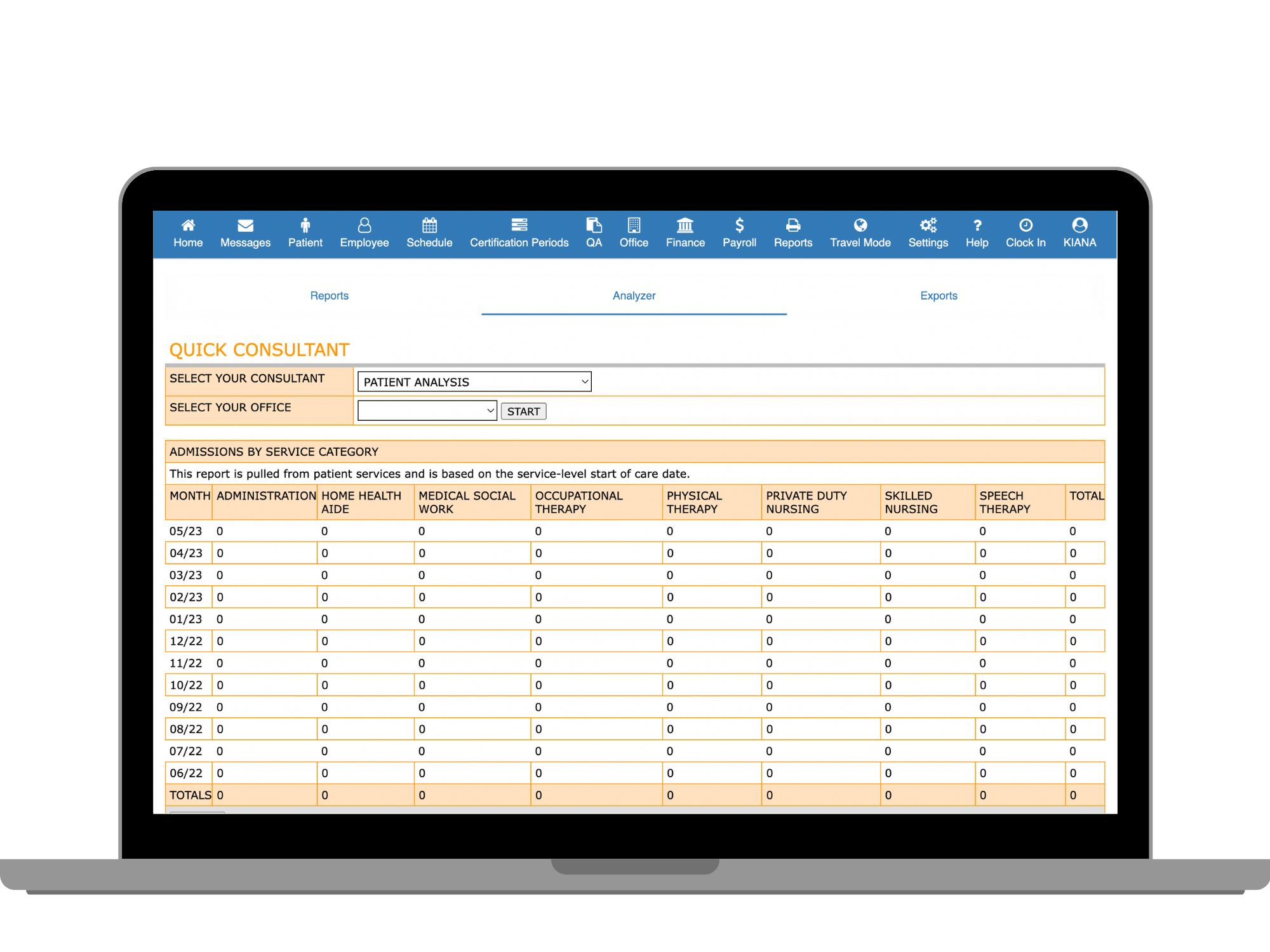Open the Help question mark

pos(977,234)
